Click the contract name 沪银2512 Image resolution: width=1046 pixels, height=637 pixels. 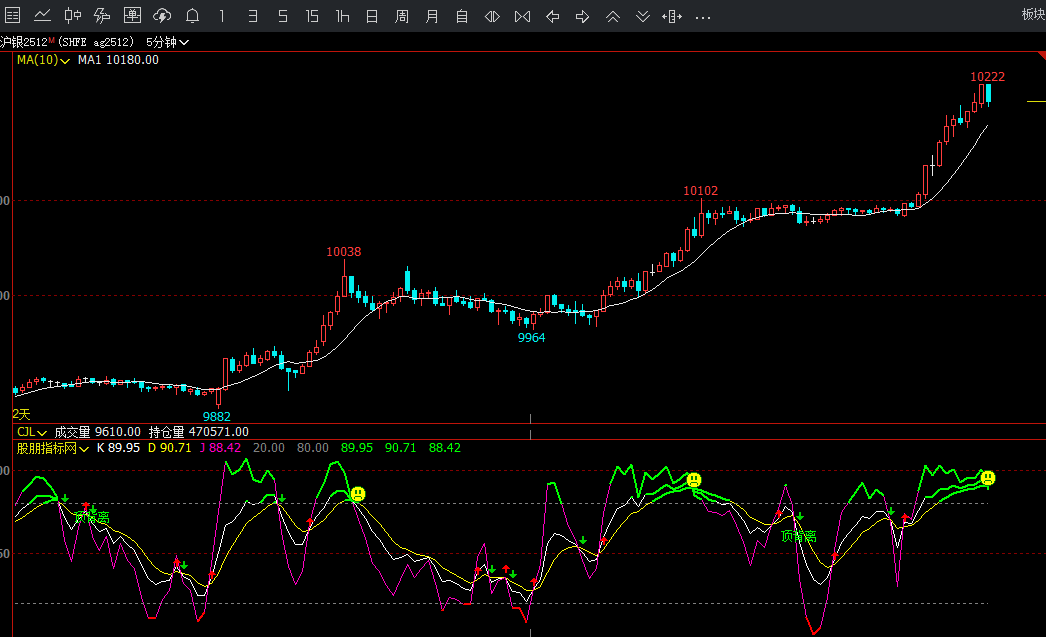[25, 42]
